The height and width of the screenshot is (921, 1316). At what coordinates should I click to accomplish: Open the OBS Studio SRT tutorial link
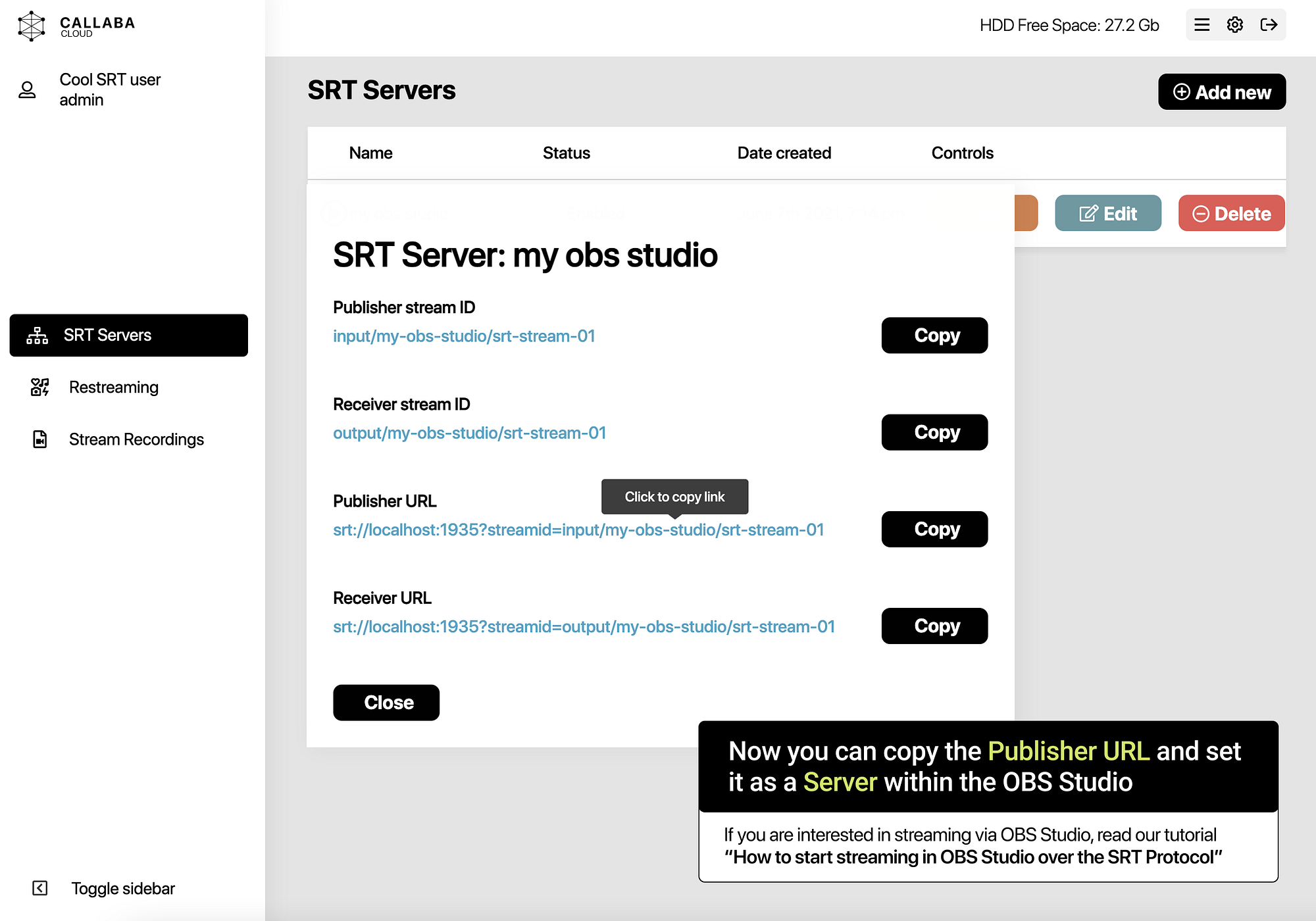coord(973,857)
